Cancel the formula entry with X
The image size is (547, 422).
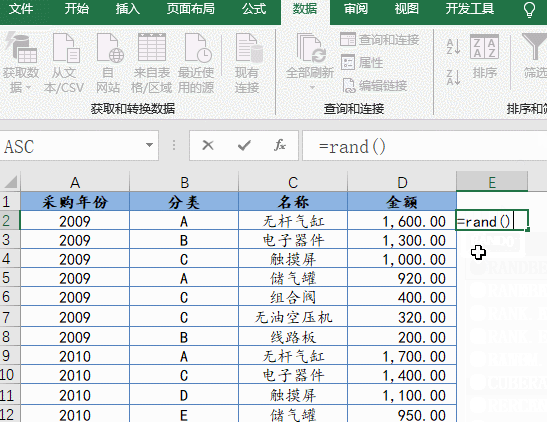click(208, 145)
